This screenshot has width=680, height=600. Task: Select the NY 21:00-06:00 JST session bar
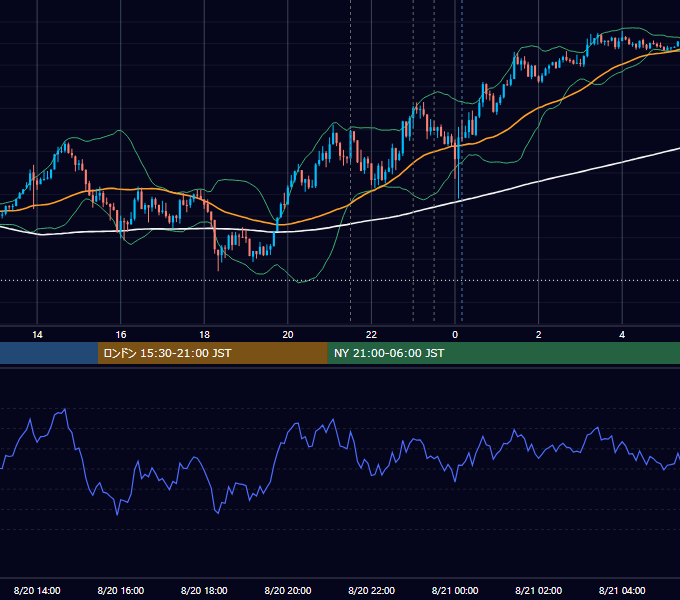[x=503, y=353]
